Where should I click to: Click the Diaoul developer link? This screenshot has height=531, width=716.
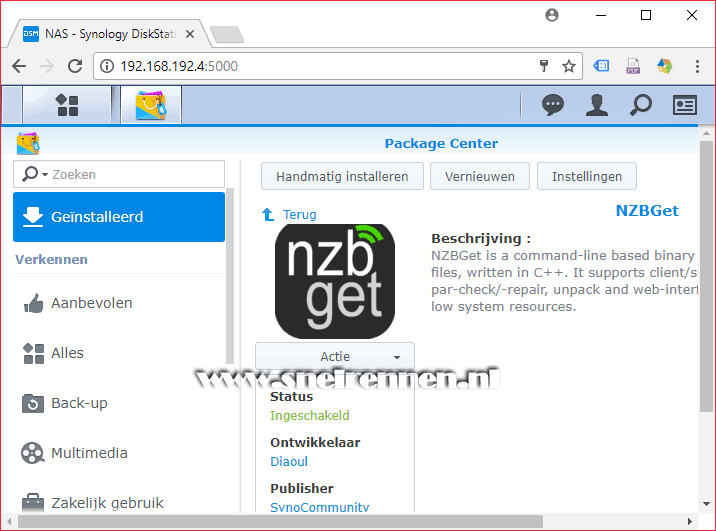pos(289,462)
